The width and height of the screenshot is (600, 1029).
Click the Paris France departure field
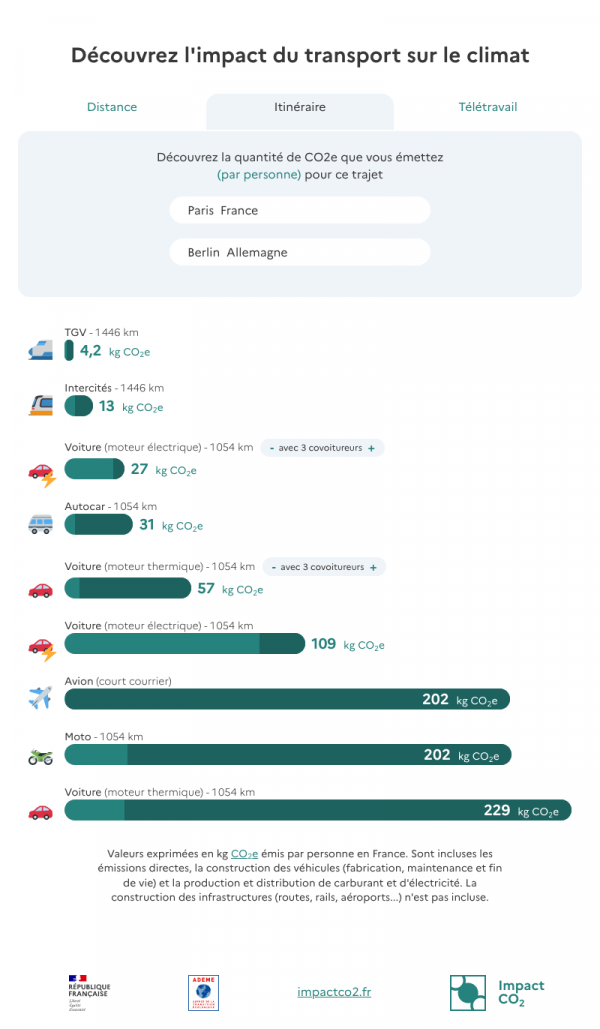point(300,210)
